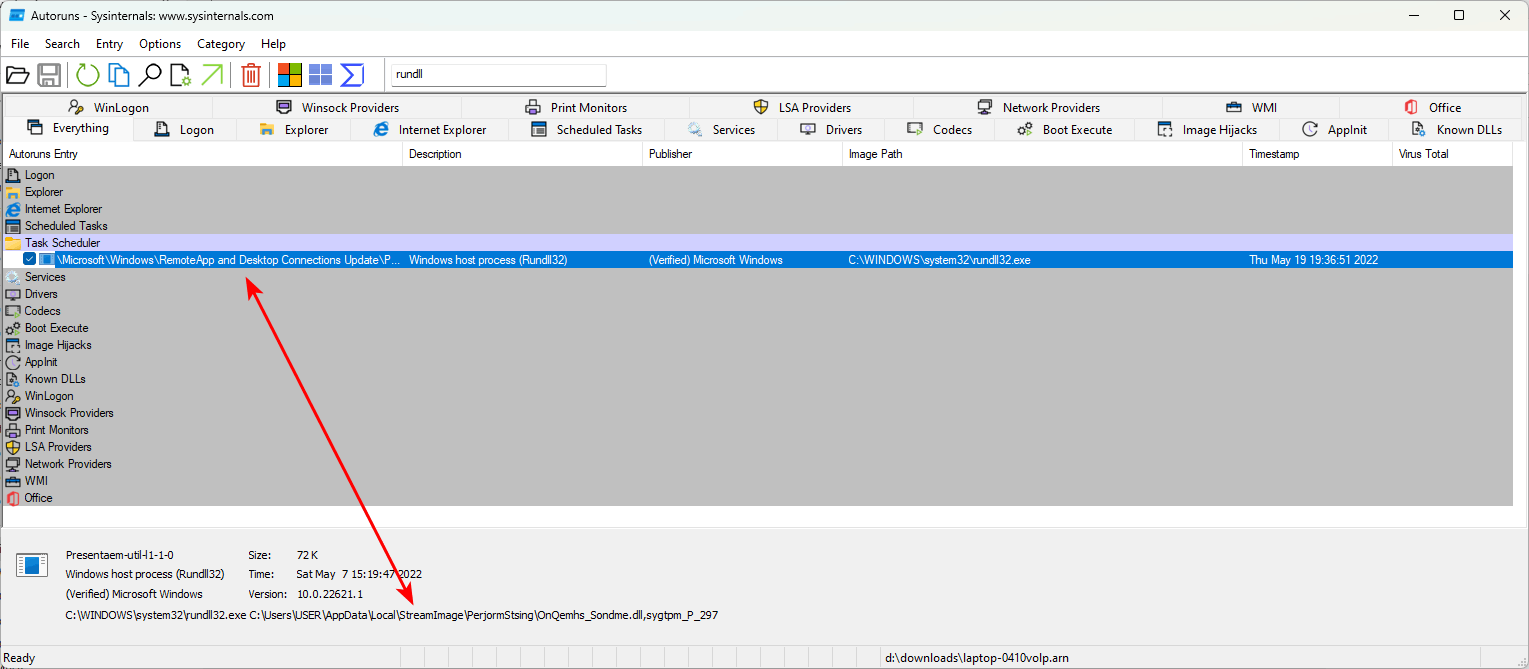This screenshot has height=669, width=1529.
Task: Switch to the Services tab
Action: [x=722, y=129]
